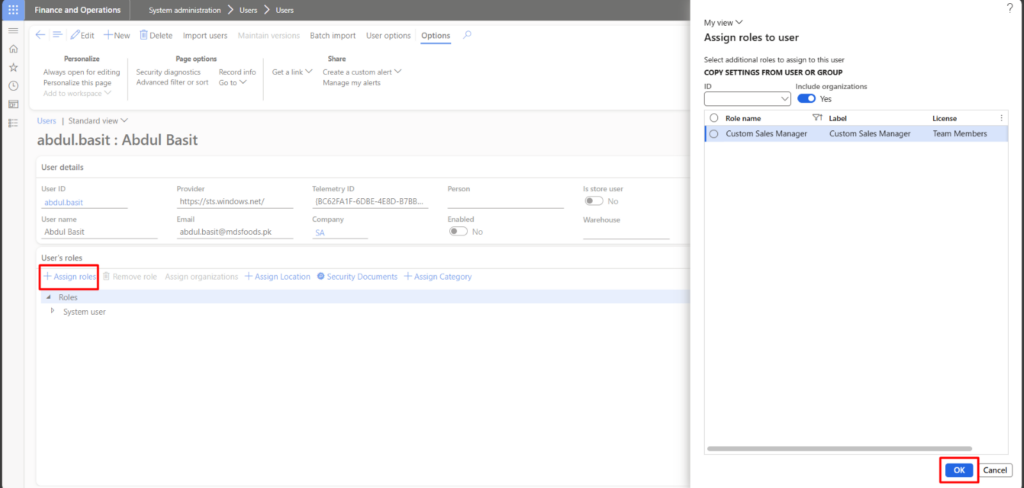1024x488 pixels.
Task: Toggle the Is store user switch
Action: pos(594,201)
